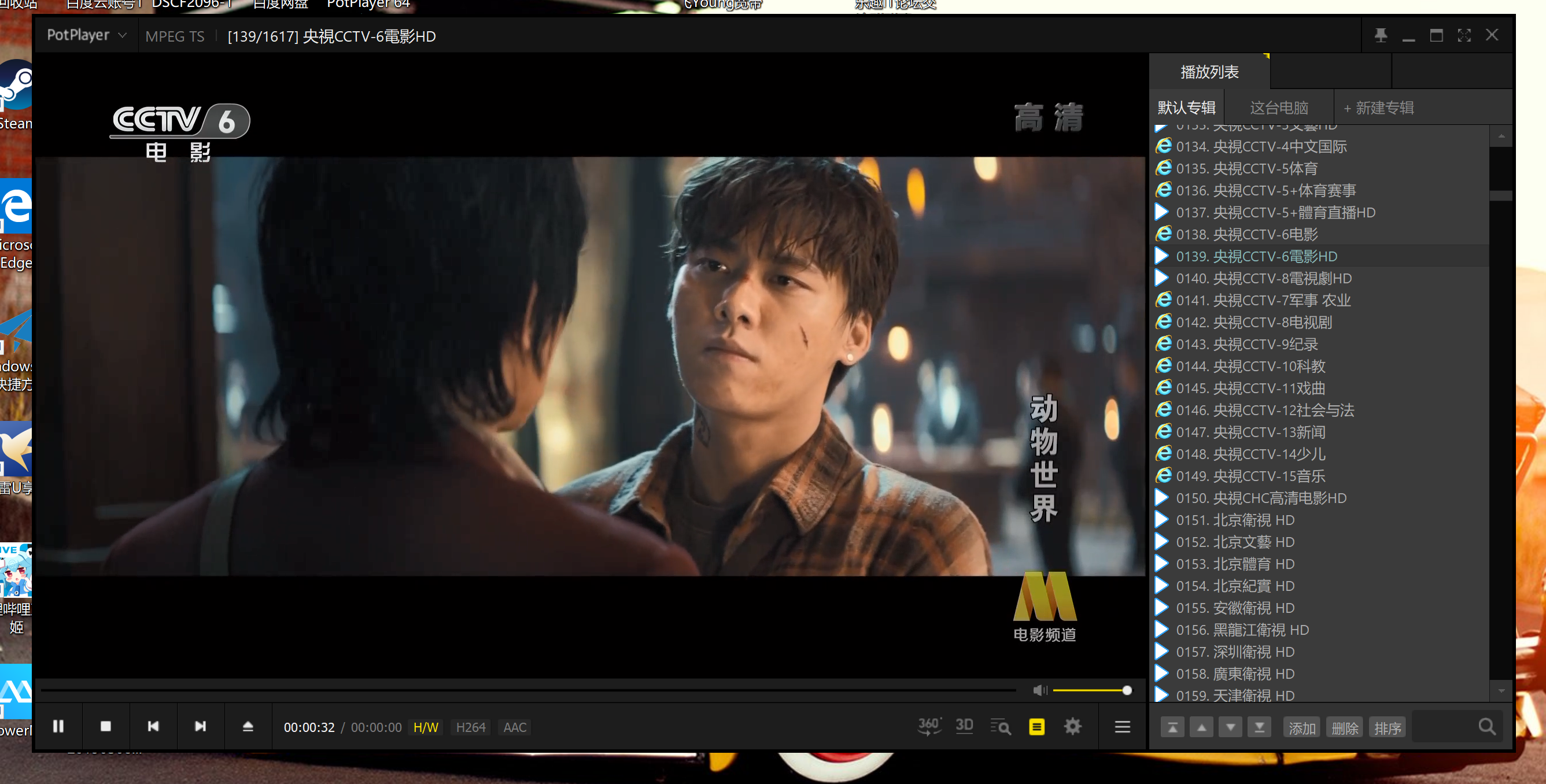Switch to the 播放列表 tab

tap(1209, 72)
